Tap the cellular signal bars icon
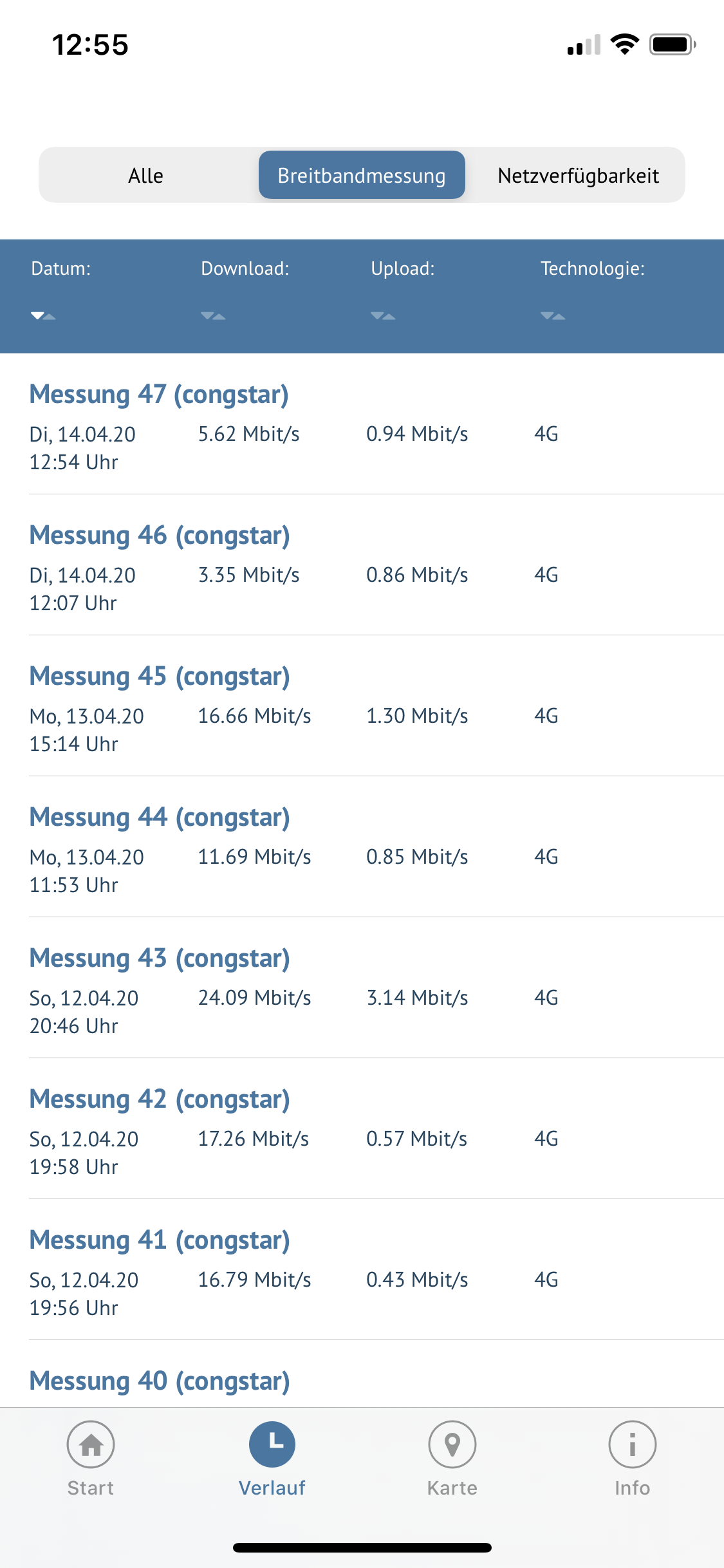This screenshot has width=724, height=1568. click(x=584, y=45)
